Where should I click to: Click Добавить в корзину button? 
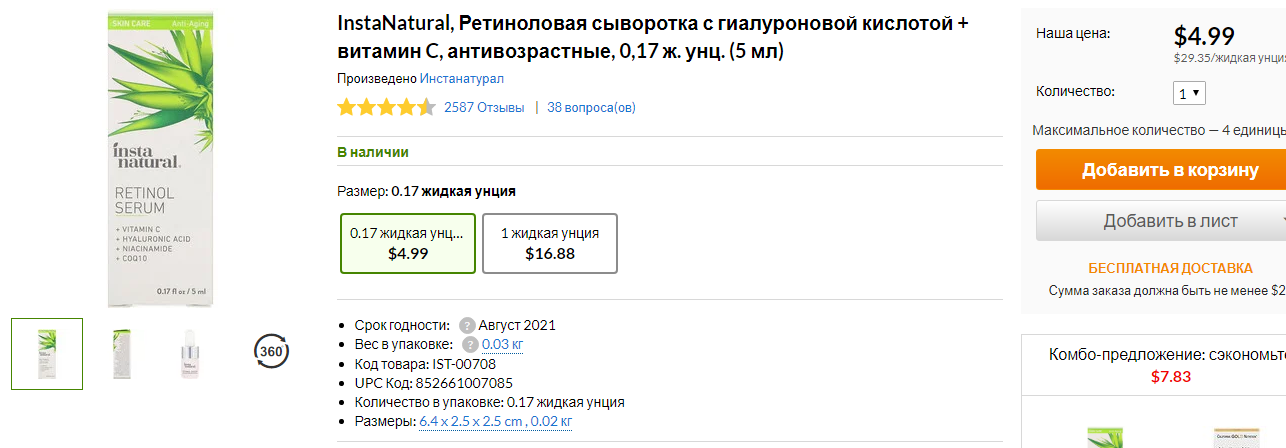click(1161, 170)
